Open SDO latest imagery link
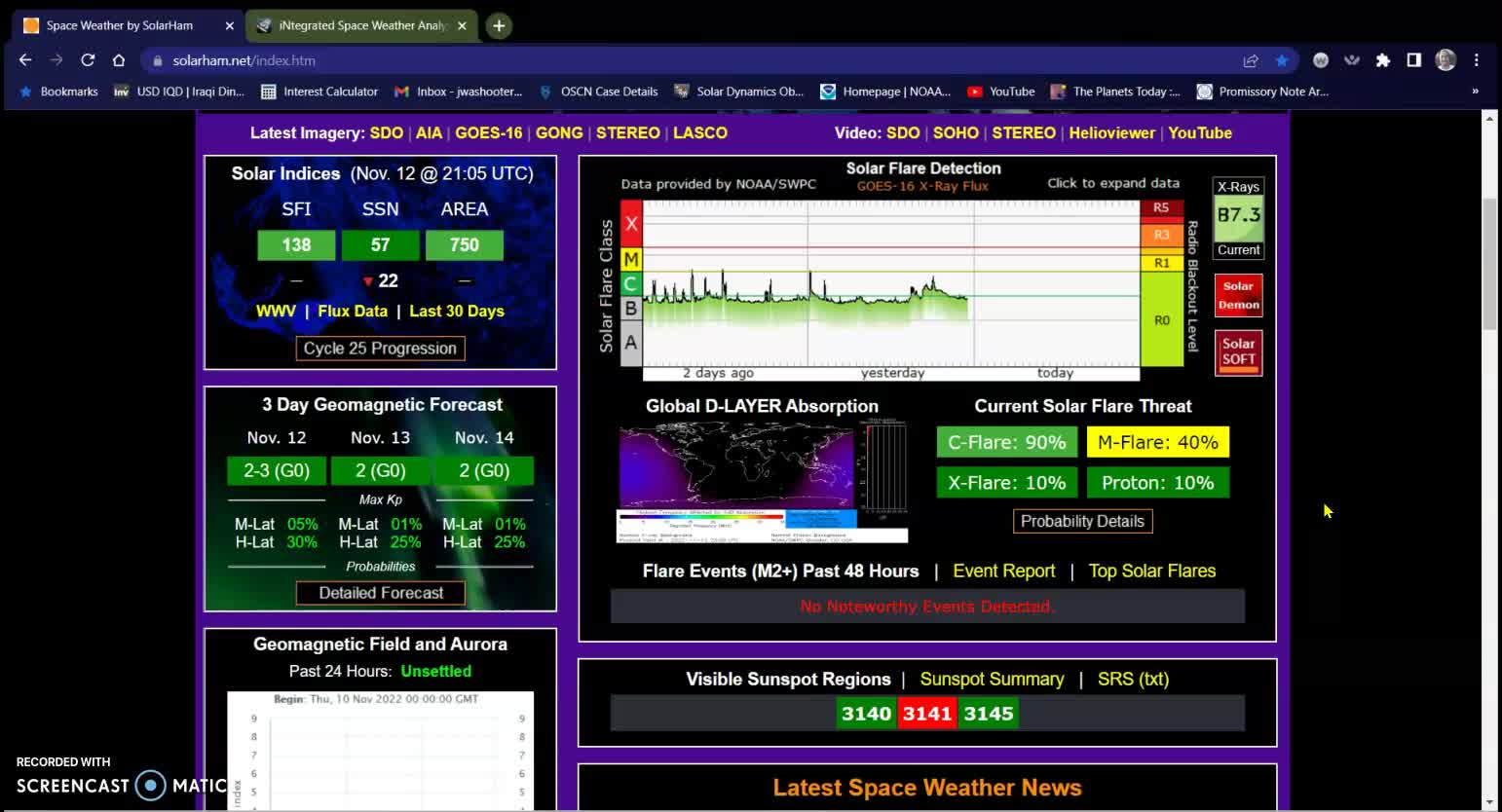This screenshot has height=812, width=1502. pyautogui.click(x=386, y=133)
